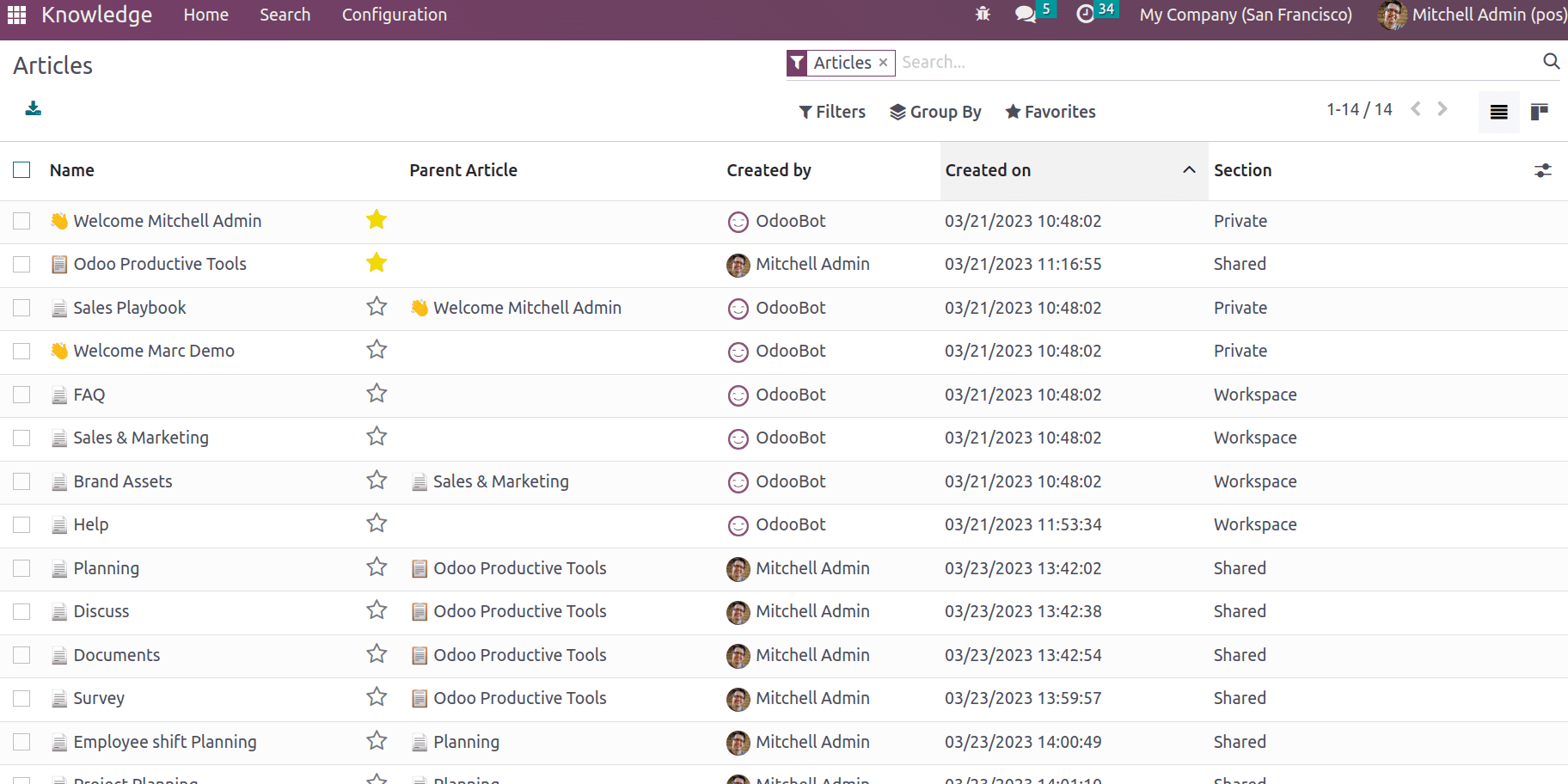1568x784 pixels.
Task: Sort by Created on column
Action: pos(1074,170)
